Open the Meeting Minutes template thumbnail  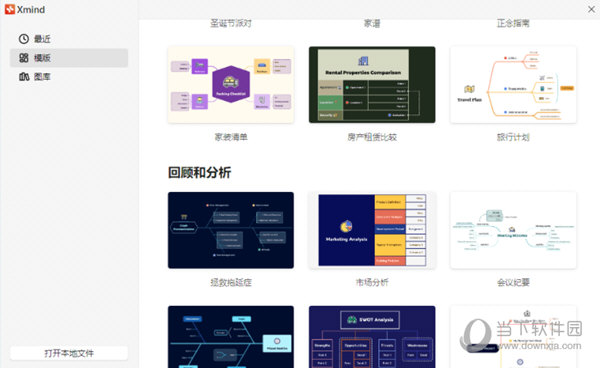pyautogui.click(x=513, y=230)
